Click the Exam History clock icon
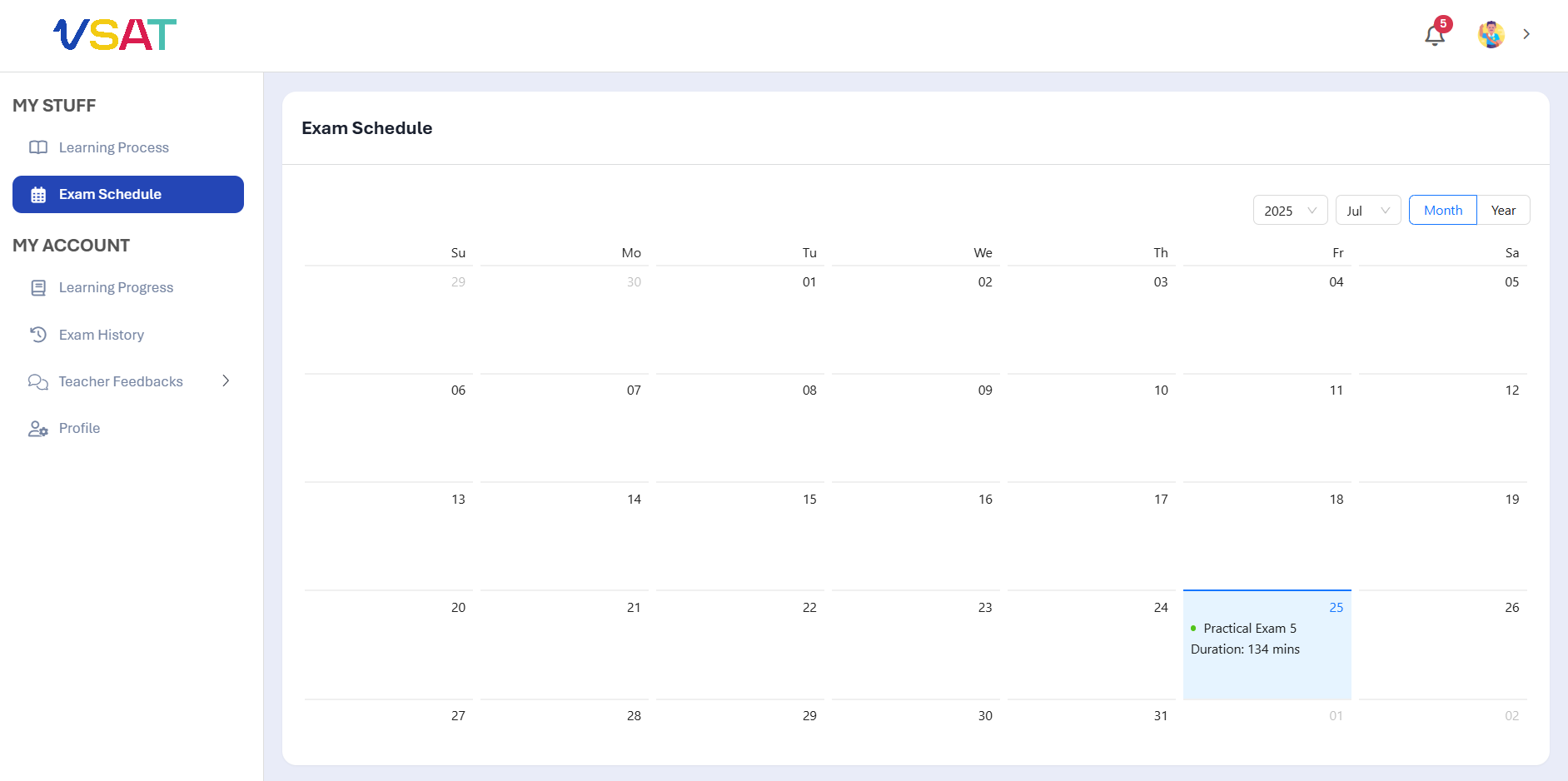Image resolution: width=1568 pixels, height=781 pixels. click(38, 335)
